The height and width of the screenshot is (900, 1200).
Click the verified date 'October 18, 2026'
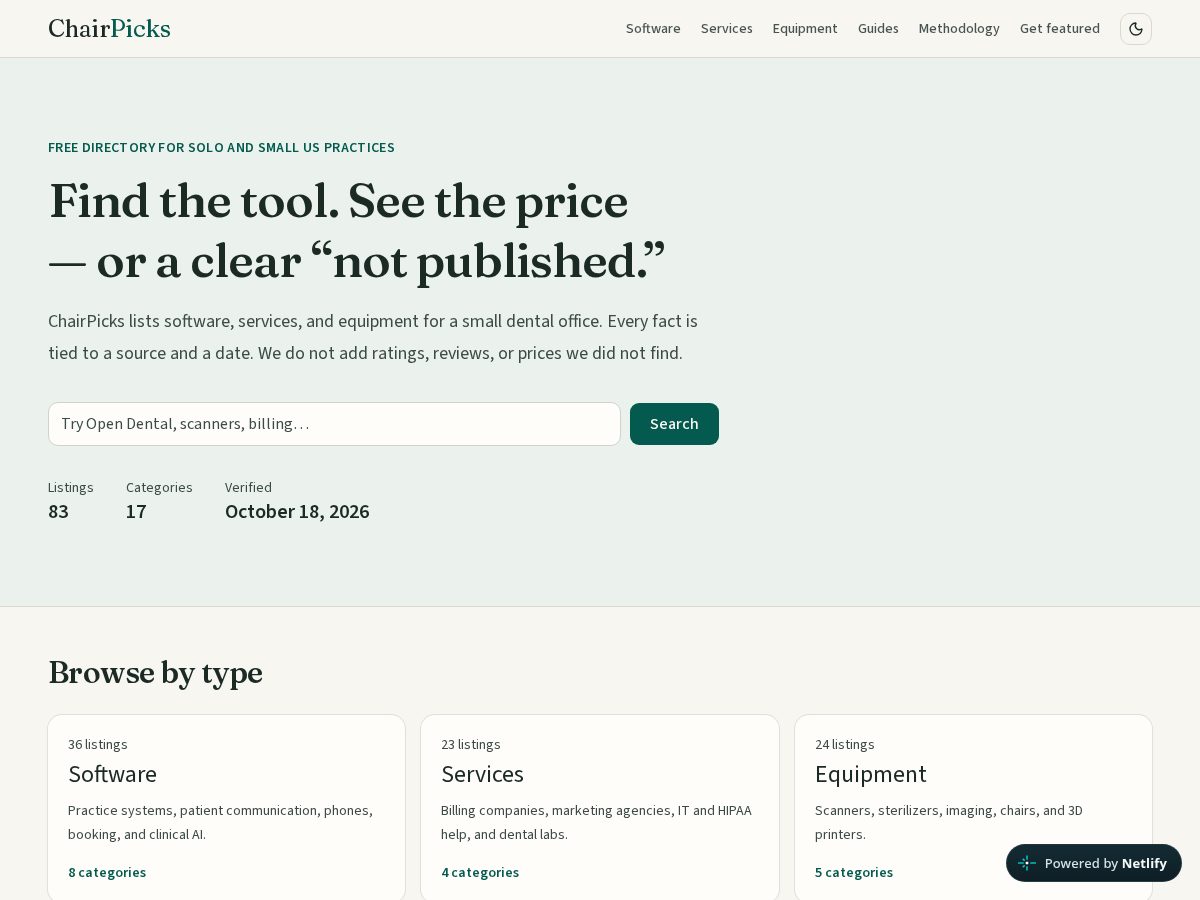297,511
